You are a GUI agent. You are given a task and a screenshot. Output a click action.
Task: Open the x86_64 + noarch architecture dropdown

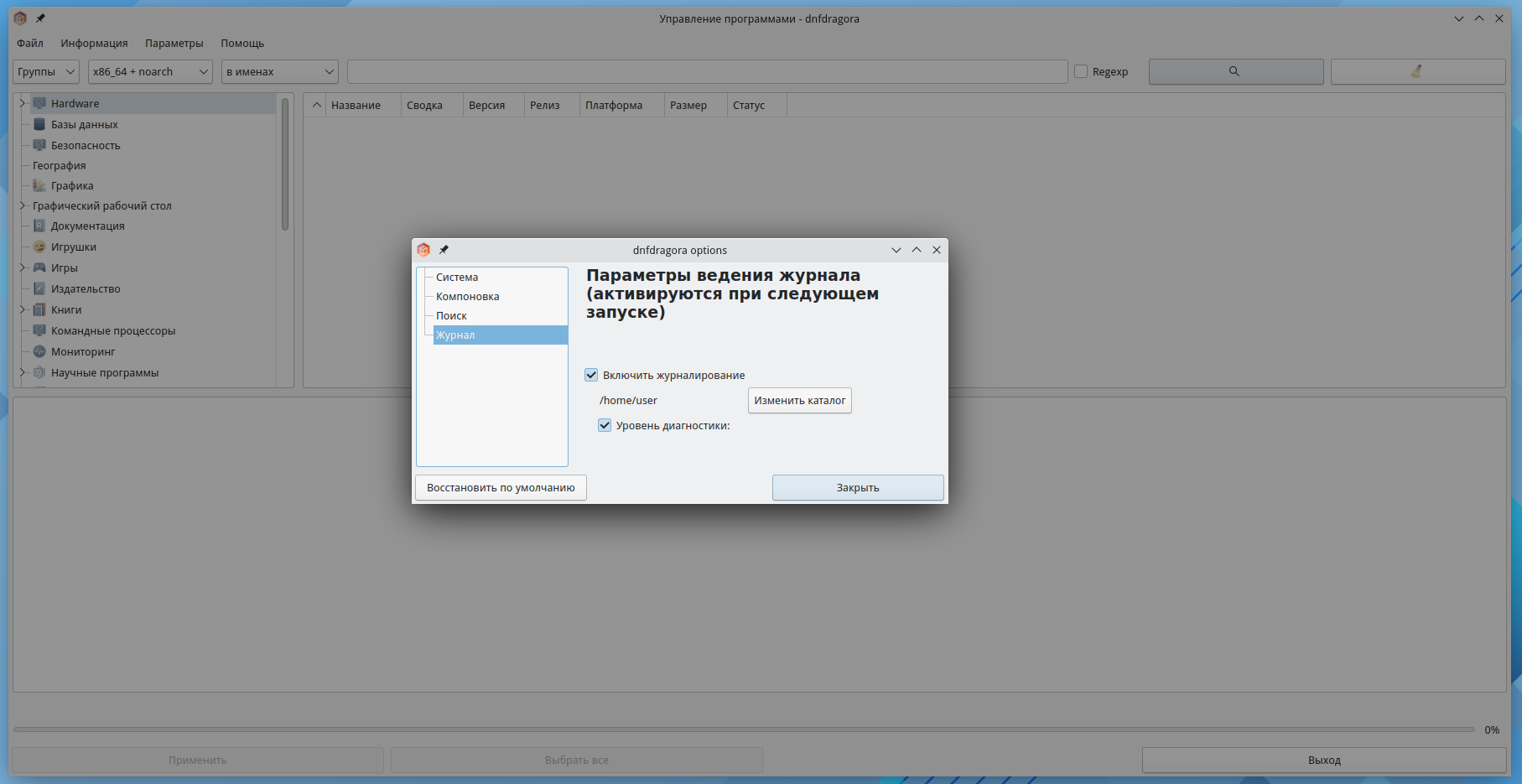pyautogui.click(x=150, y=71)
